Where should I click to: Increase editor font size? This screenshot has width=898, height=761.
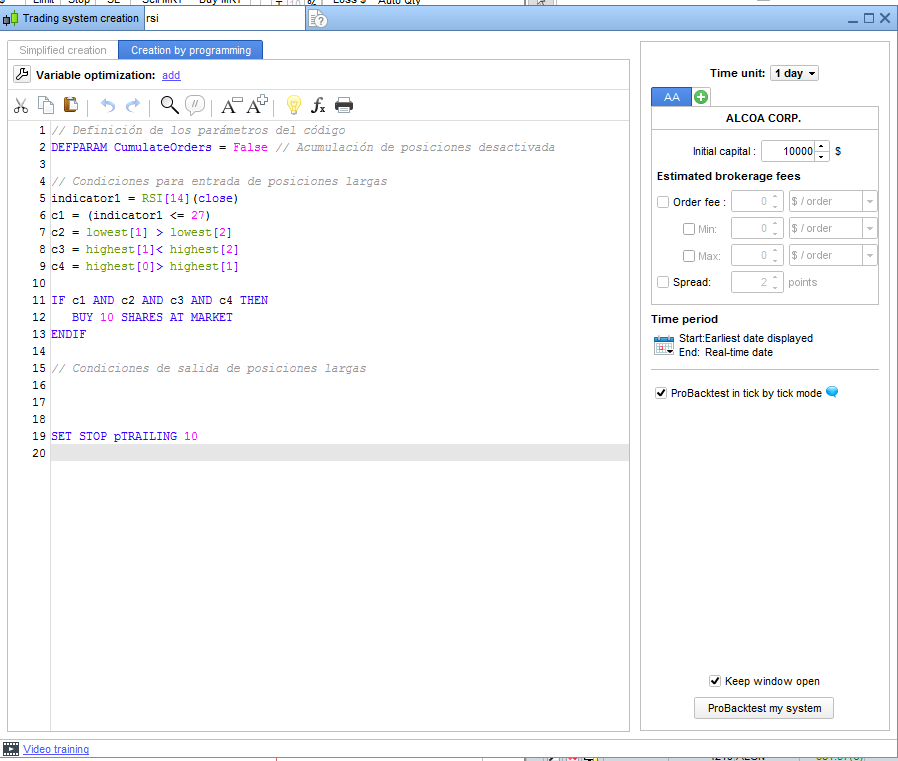(x=258, y=105)
